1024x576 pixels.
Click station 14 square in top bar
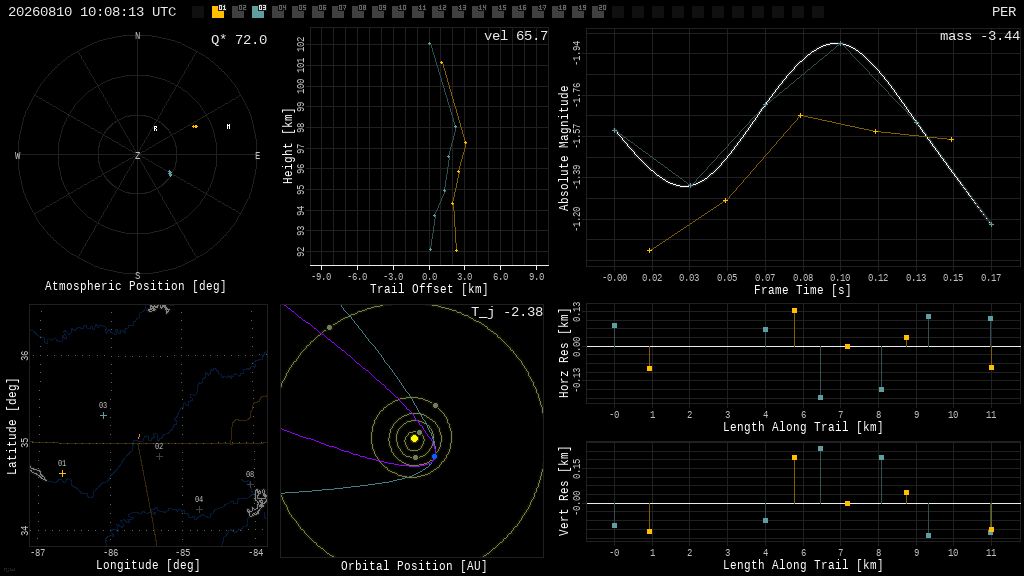pyautogui.click(x=478, y=12)
